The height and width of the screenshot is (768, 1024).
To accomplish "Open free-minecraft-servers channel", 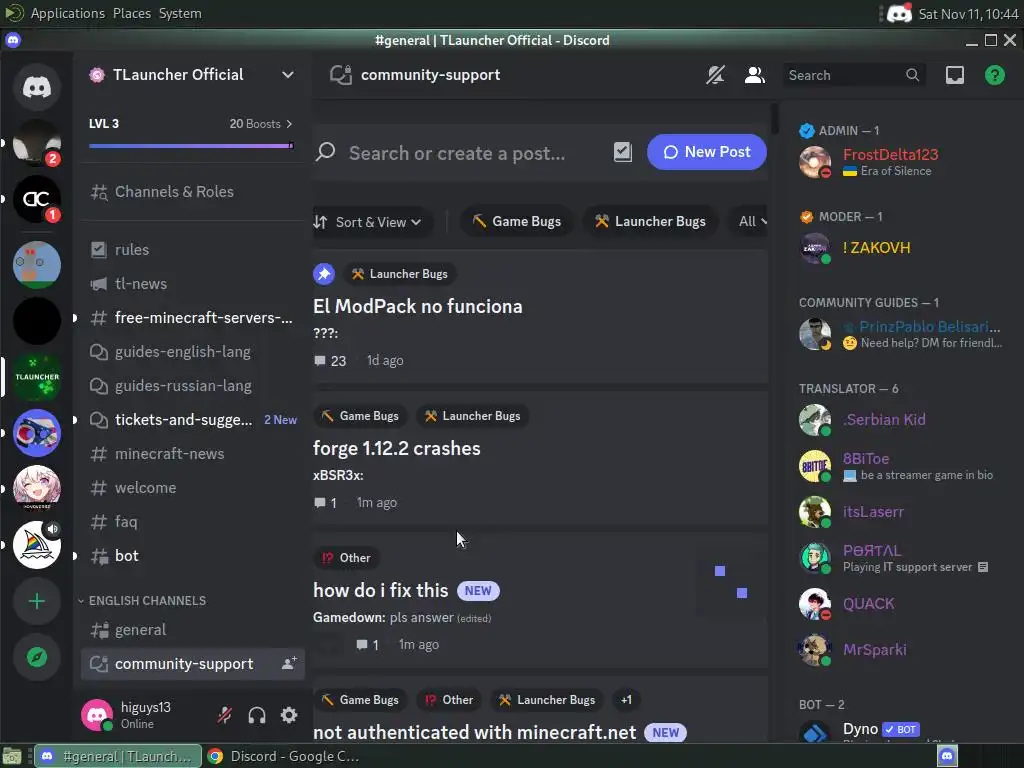I will (192, 318).
